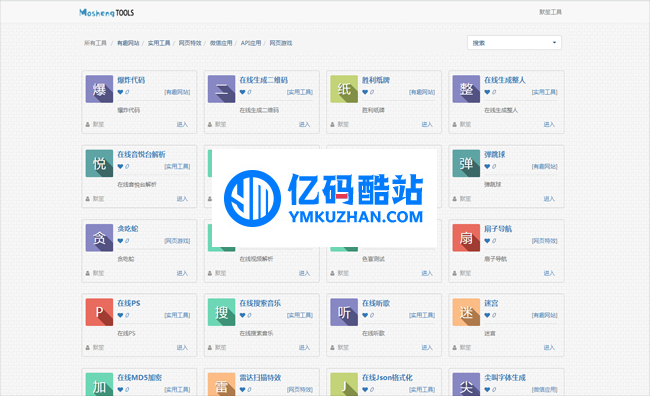Viewport: 650px width, 396px height.
Task: Open the 爆炸代码 title link
Action: click(x=131, y=80)
